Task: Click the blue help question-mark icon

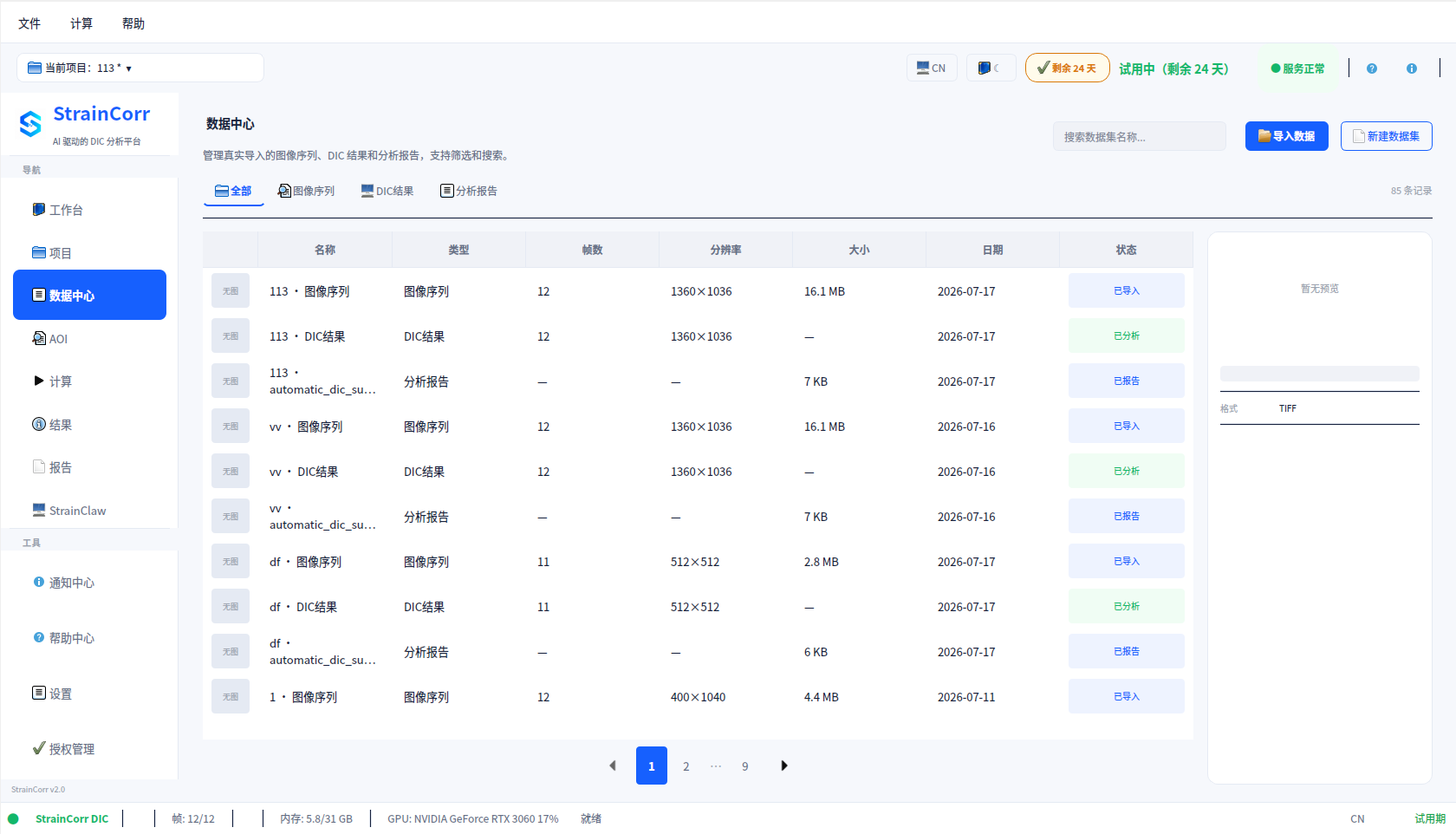Action: [x=1372, y=68]
